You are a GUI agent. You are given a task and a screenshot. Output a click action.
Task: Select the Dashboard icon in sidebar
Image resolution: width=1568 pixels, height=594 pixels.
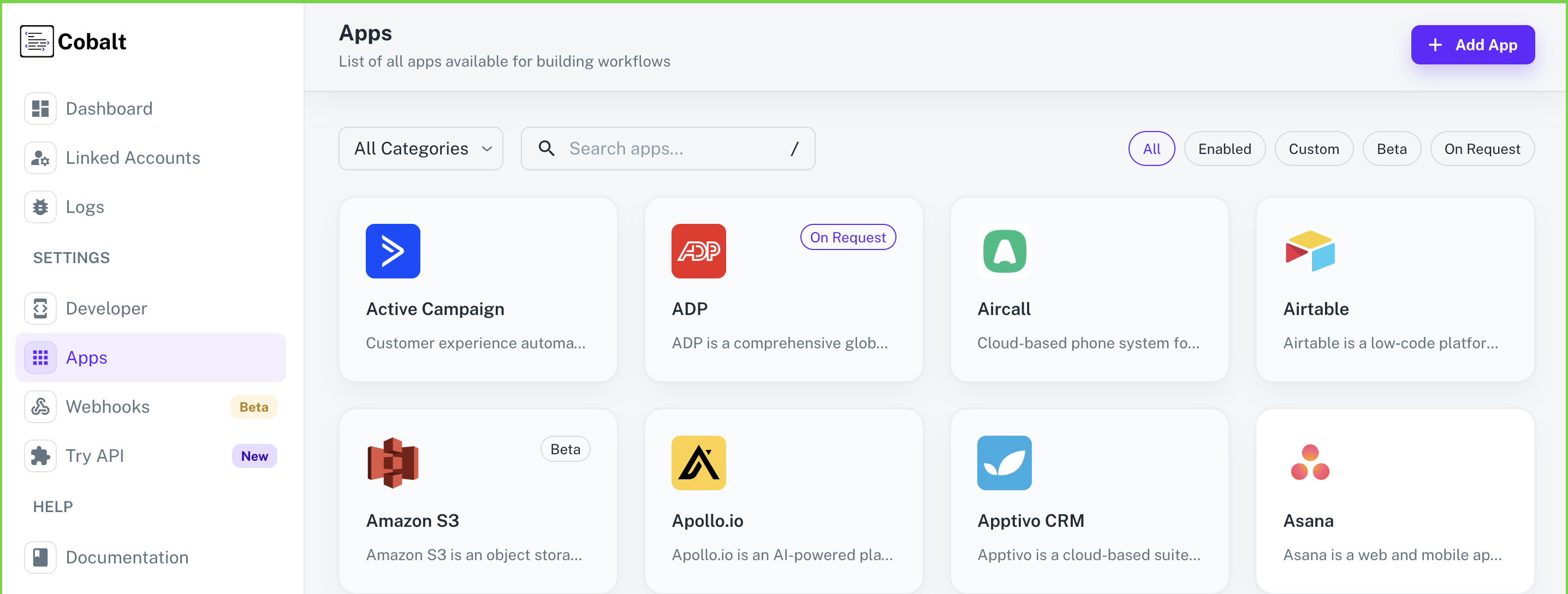40,108
